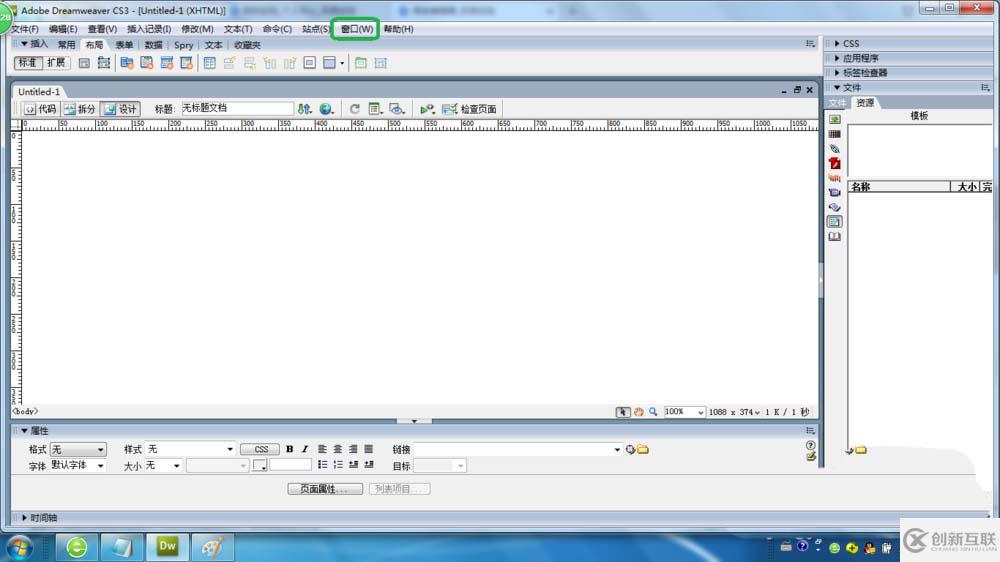Expand the CSS panel group

click(837, 43)
